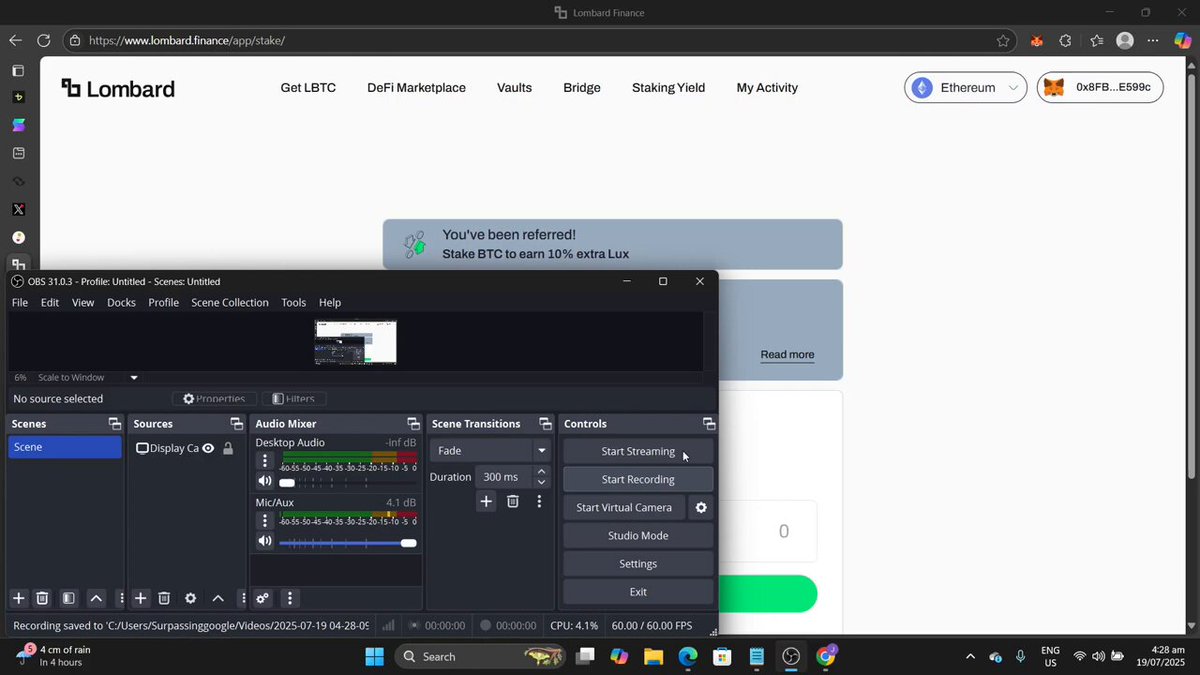
Task: Mute Desktop Audio speaker icon
Action: pyautogui.click(x=265, y=482)
